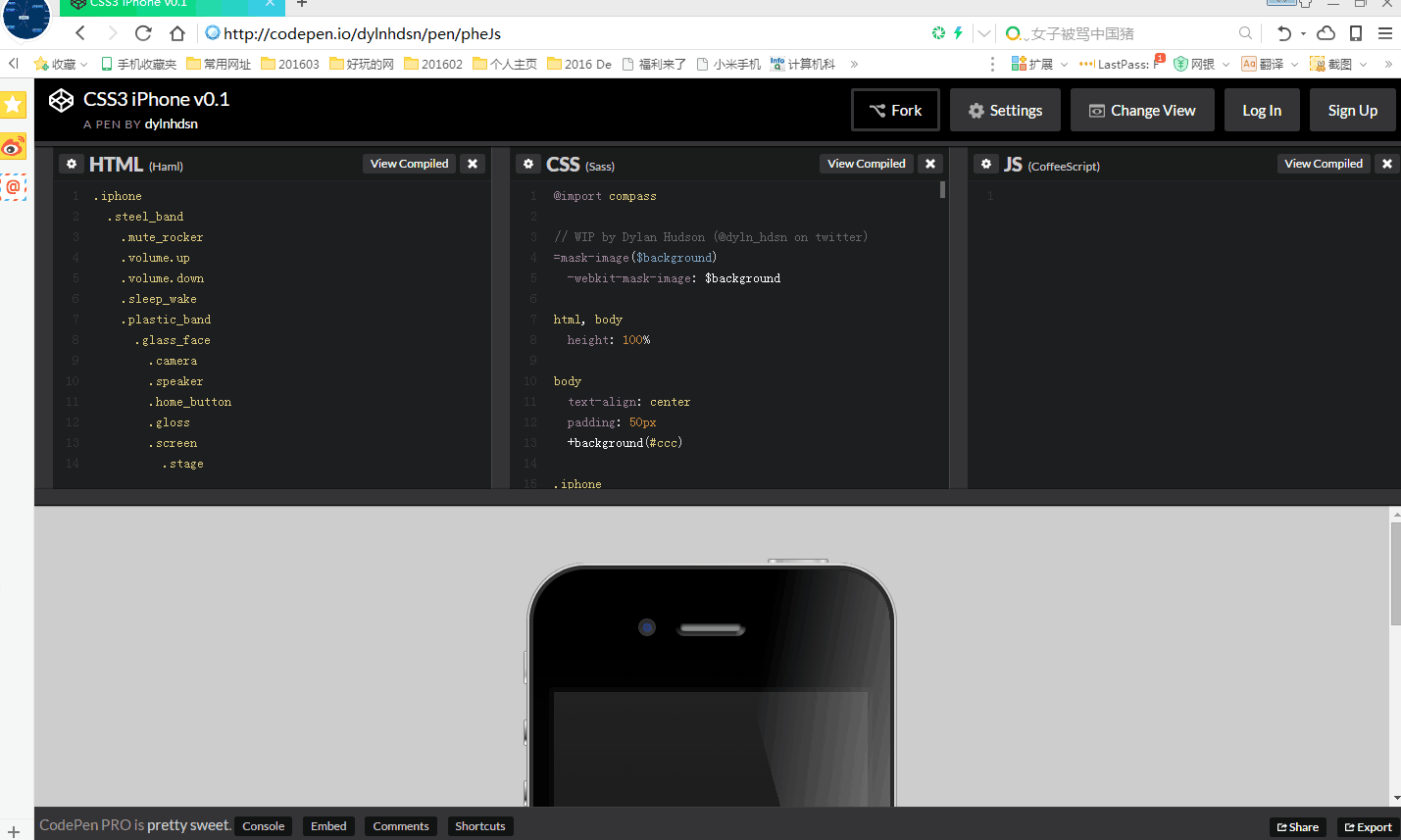The width and height of the screenshot is (1401, 840).
Task: Show keyboard Shortcuts
Action: coord(480,826)
